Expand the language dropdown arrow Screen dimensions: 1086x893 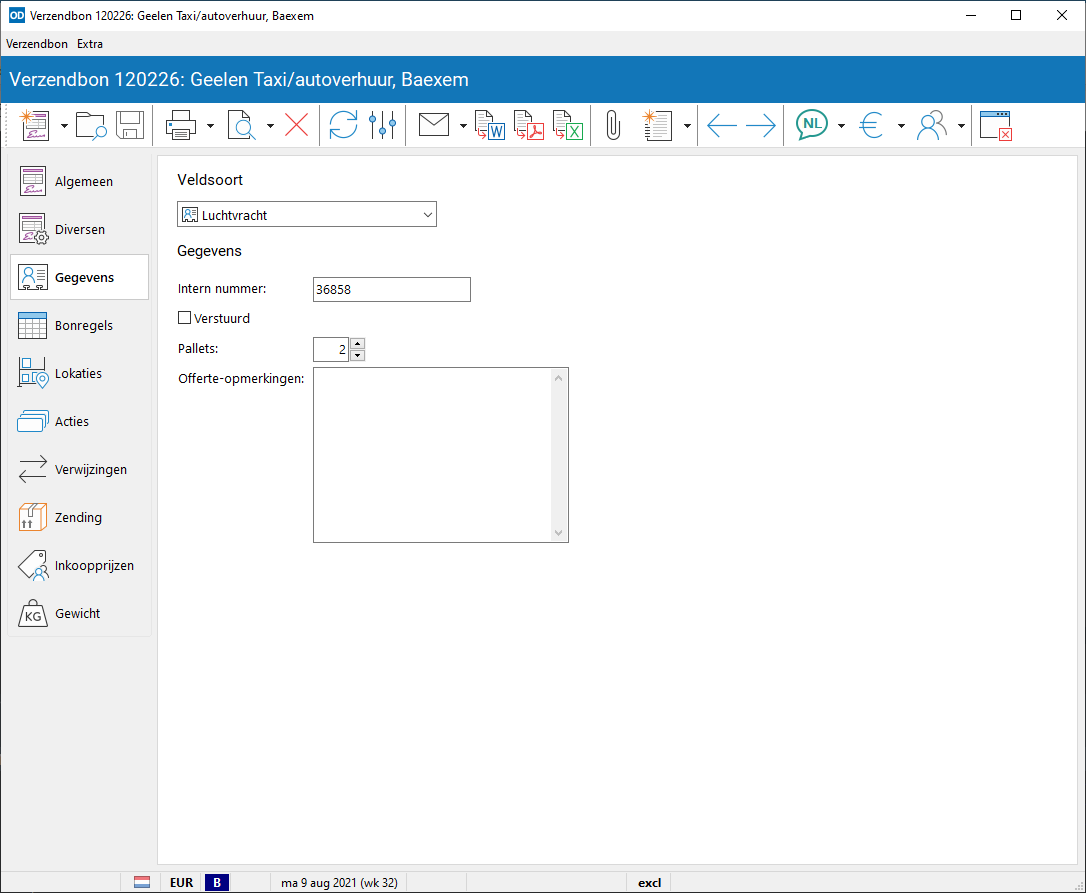coord(842,126)
